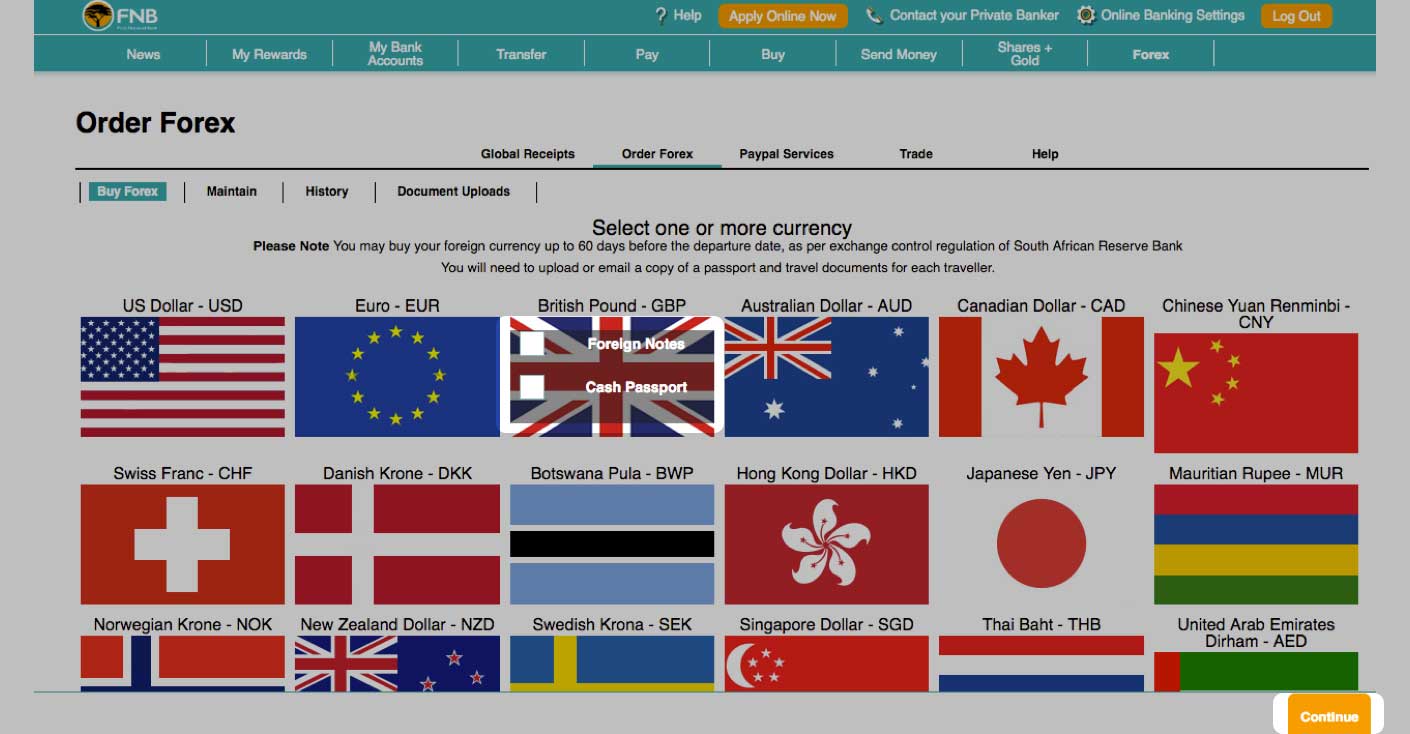The width and height of the screenshot is (1410, 734).
Task: Click the 'Japanese Yen - JPY' label
Action: tap(1041, 473)
